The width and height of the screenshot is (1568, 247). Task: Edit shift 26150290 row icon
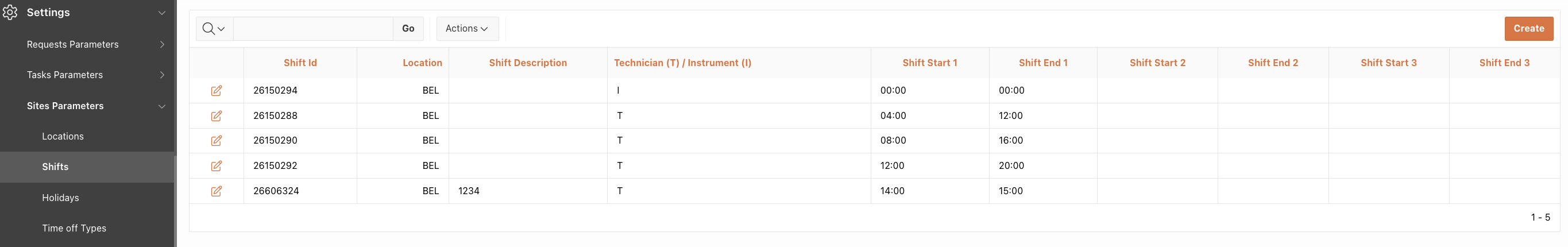[216, 141]
